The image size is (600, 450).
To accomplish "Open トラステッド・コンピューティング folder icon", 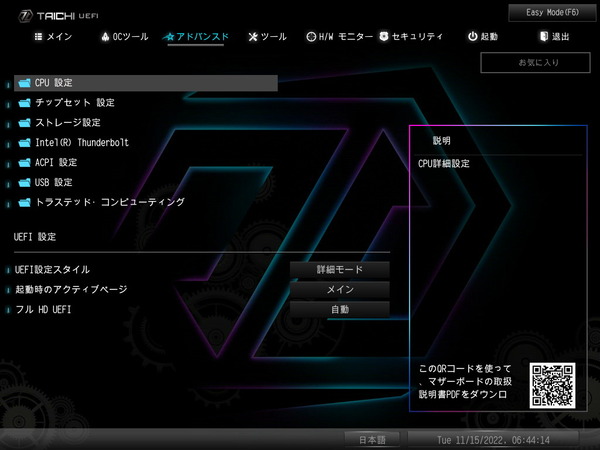I will pos(25,203).
